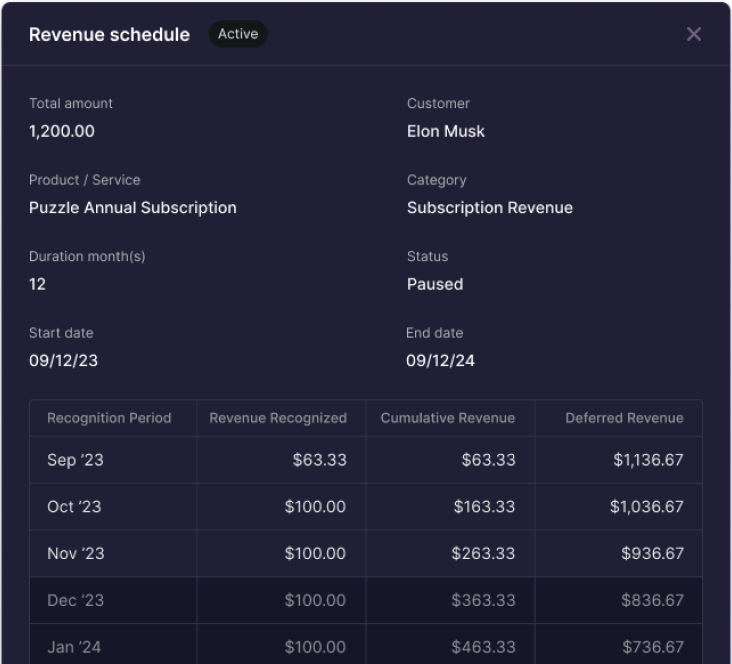Viewport: 732px width, 664px height.
Task: Click the customer name Elon Musk
Action: [x=446, y=131]
